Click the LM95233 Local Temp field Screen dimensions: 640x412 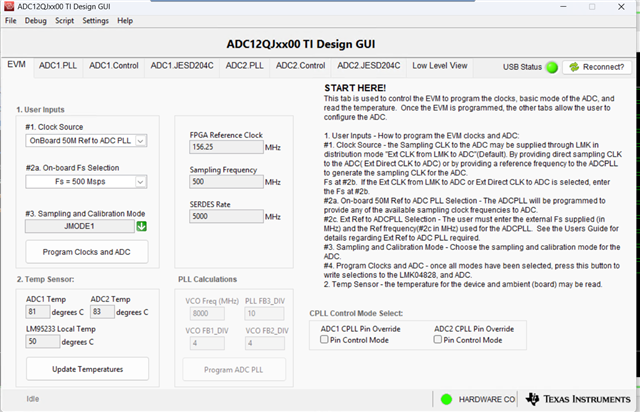coord(43,341)
